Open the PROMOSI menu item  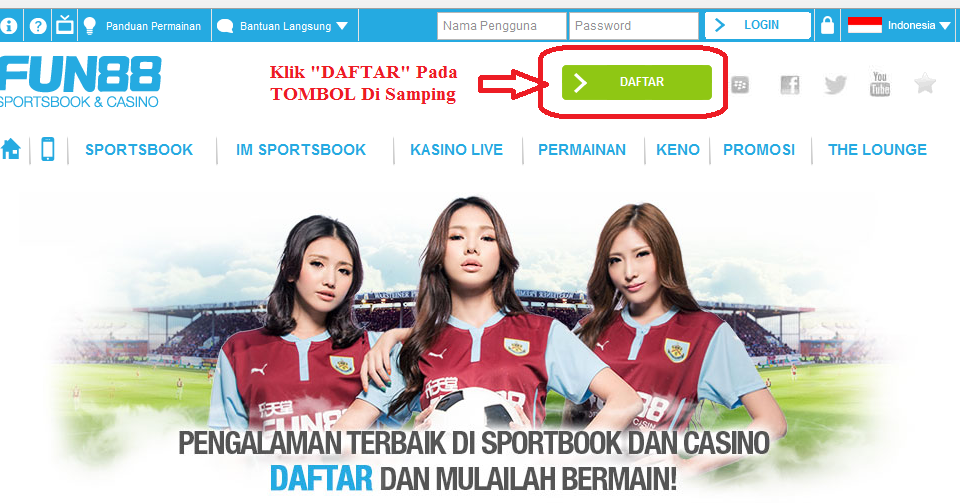[759, 149]
